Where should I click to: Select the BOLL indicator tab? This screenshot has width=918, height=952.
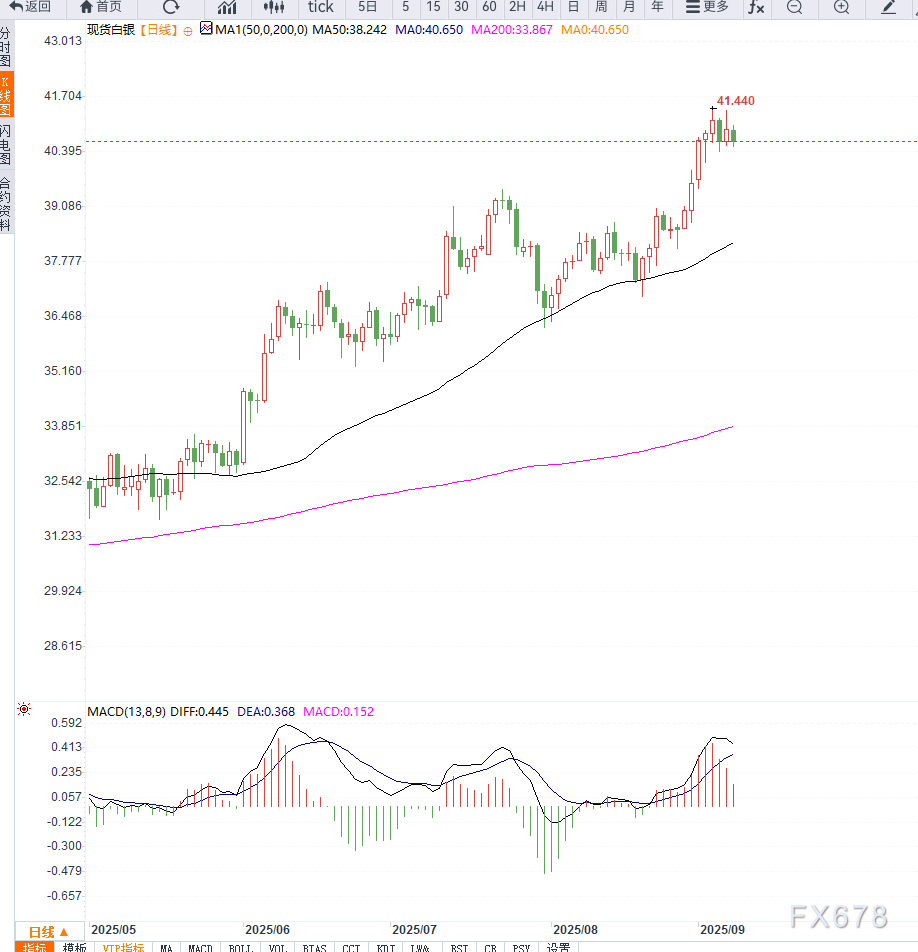tap(240, 947)
